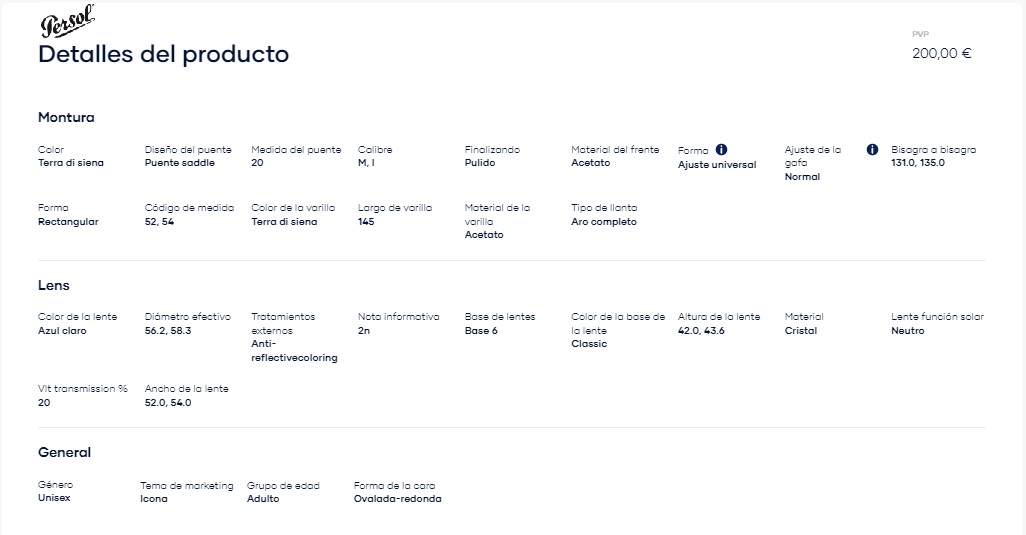Click the Puente saddle value
This screenshot has height=535, width=1026.
[x=179, y=163]
